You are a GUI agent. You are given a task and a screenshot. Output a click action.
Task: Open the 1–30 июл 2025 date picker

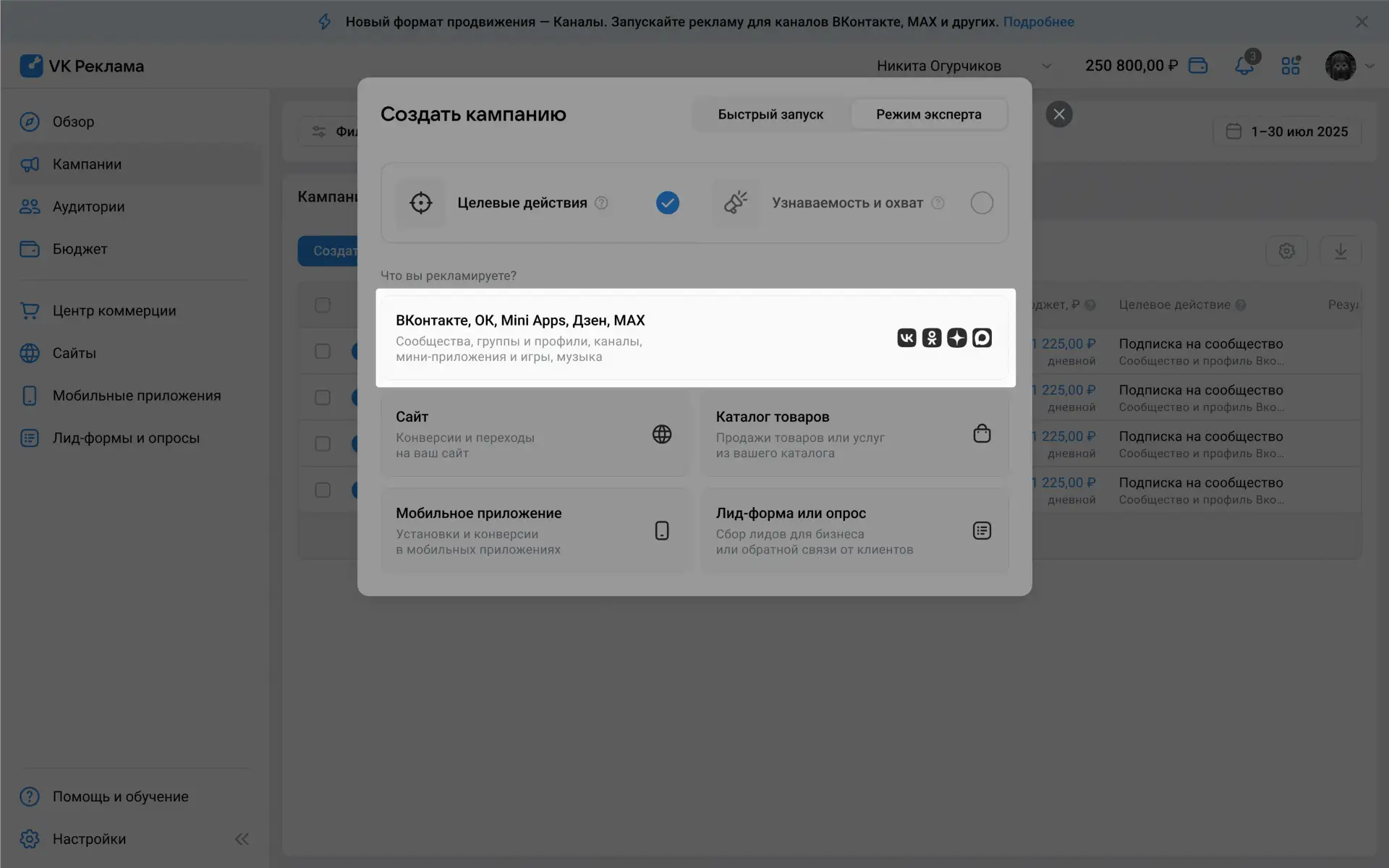(1288, 132)
